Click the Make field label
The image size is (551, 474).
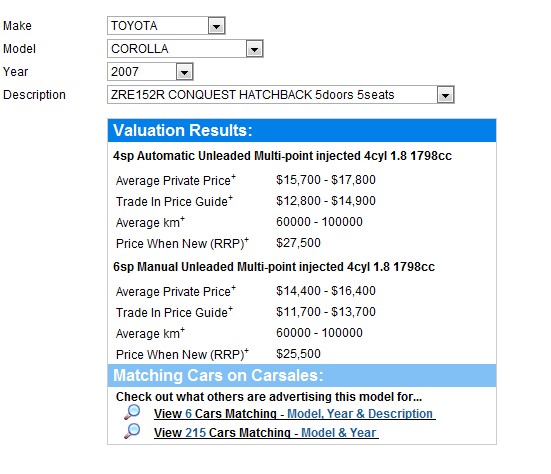click(17, 26)
